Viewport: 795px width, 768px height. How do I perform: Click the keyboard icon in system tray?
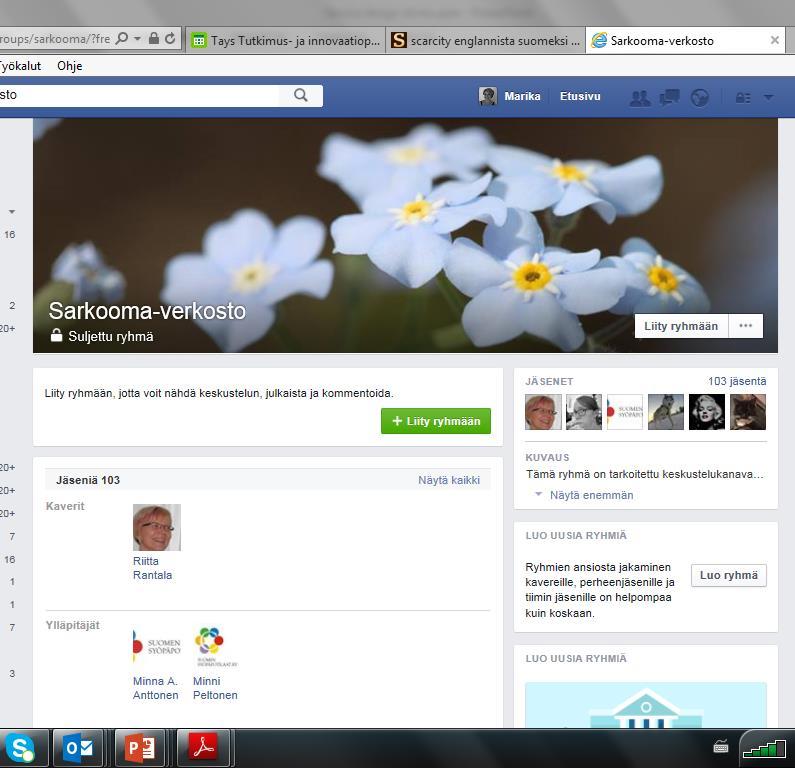(x=721, y=747)
